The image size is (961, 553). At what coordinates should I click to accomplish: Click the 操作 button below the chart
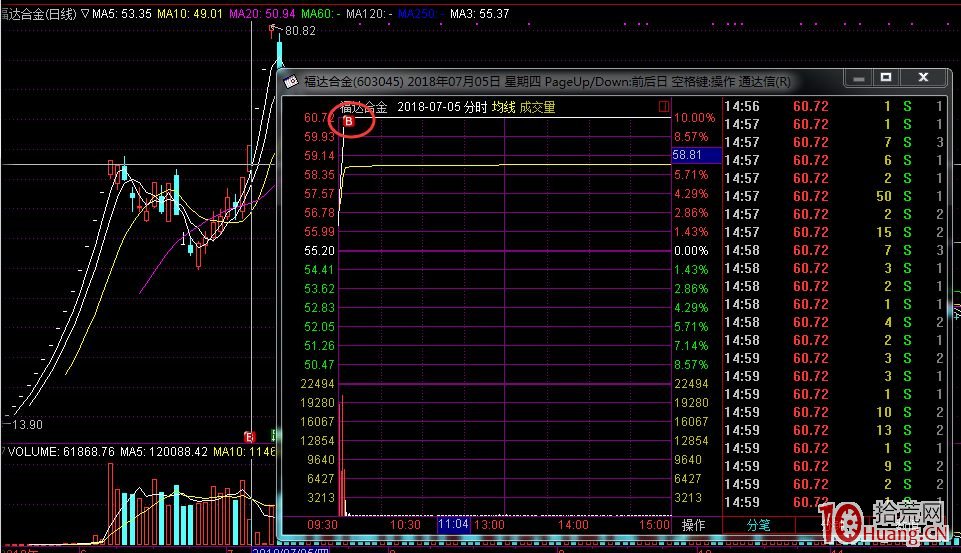pos(693,525)
